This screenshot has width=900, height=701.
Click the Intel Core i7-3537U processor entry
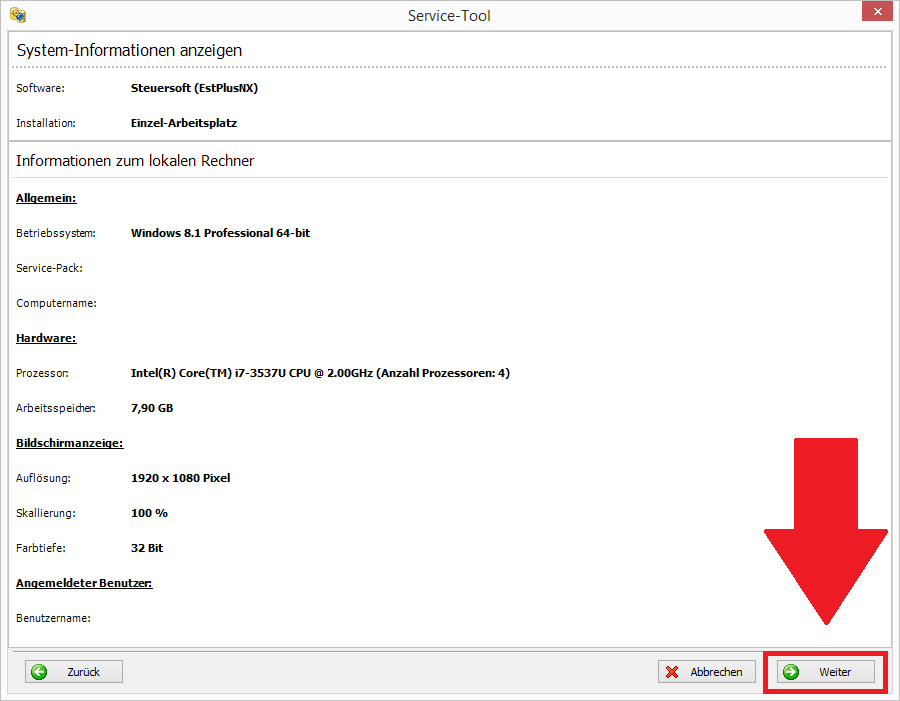pyautogui.click(x=320, y=373)
